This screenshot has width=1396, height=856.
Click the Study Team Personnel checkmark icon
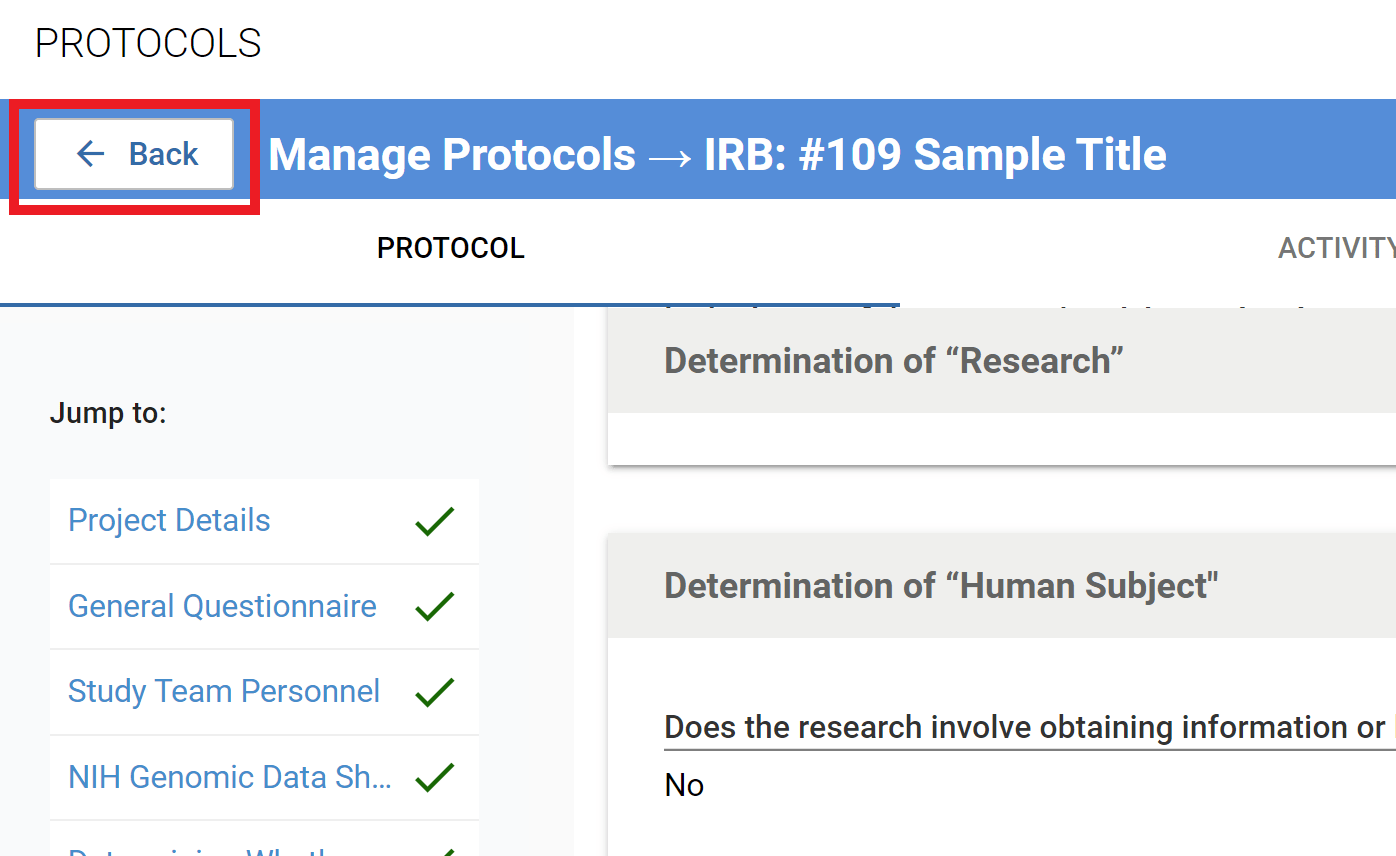pyautogui.click(x=434, y=692)
